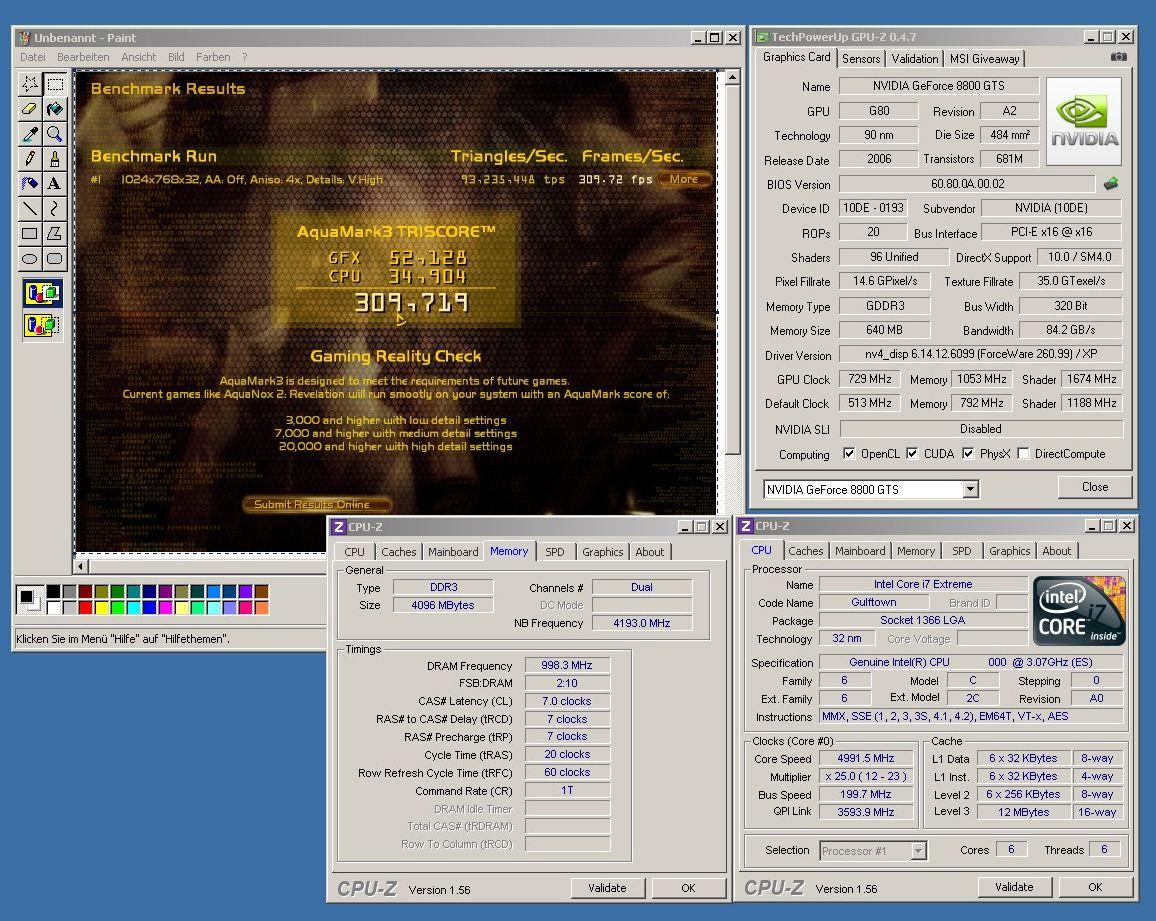Click the Intel Core i7 logo in CPU-Z
Screen dimensions: 1156x921
point(1079,611)
